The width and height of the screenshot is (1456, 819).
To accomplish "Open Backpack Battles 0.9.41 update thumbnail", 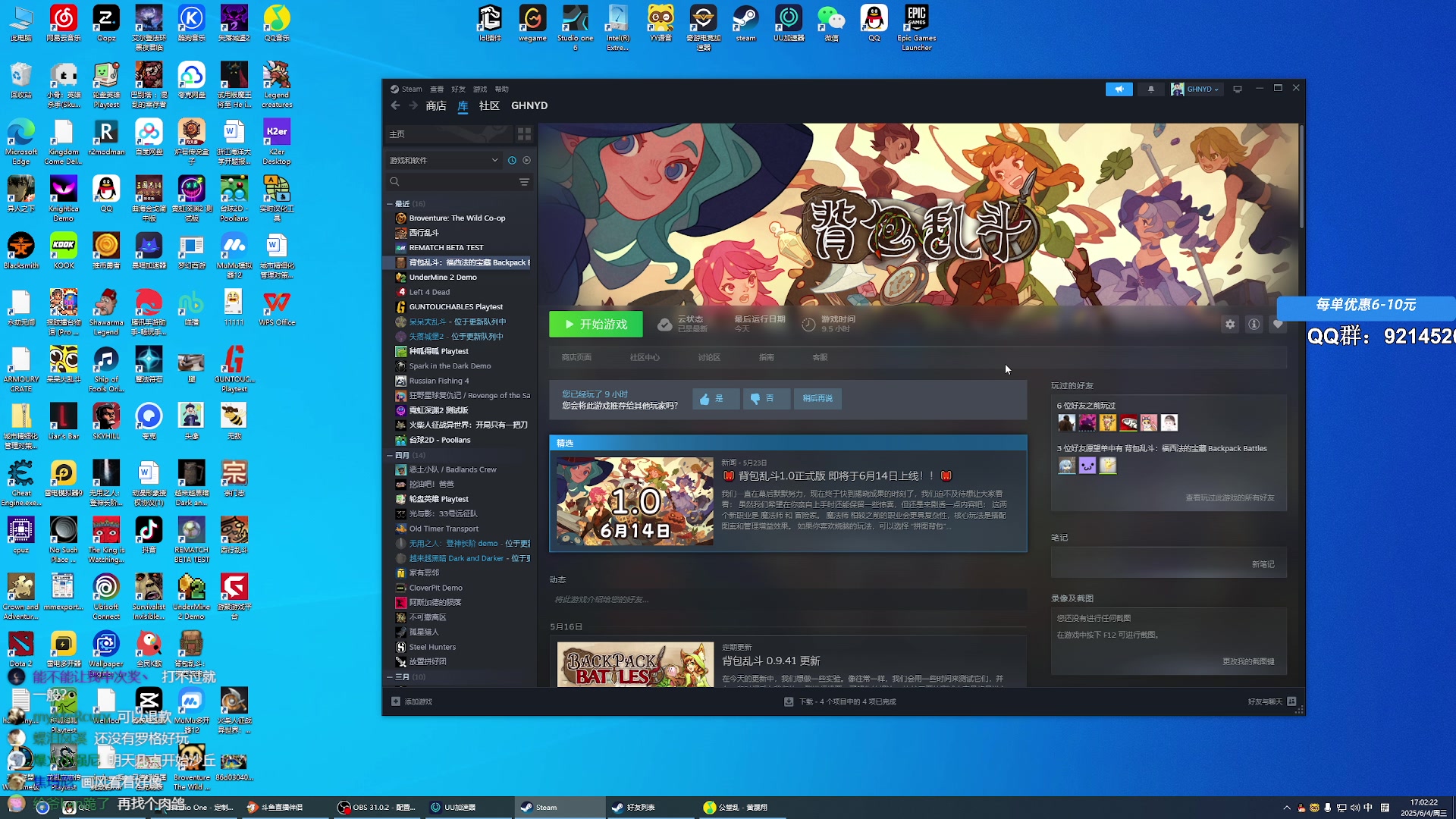I will click(x=635, y=664).
